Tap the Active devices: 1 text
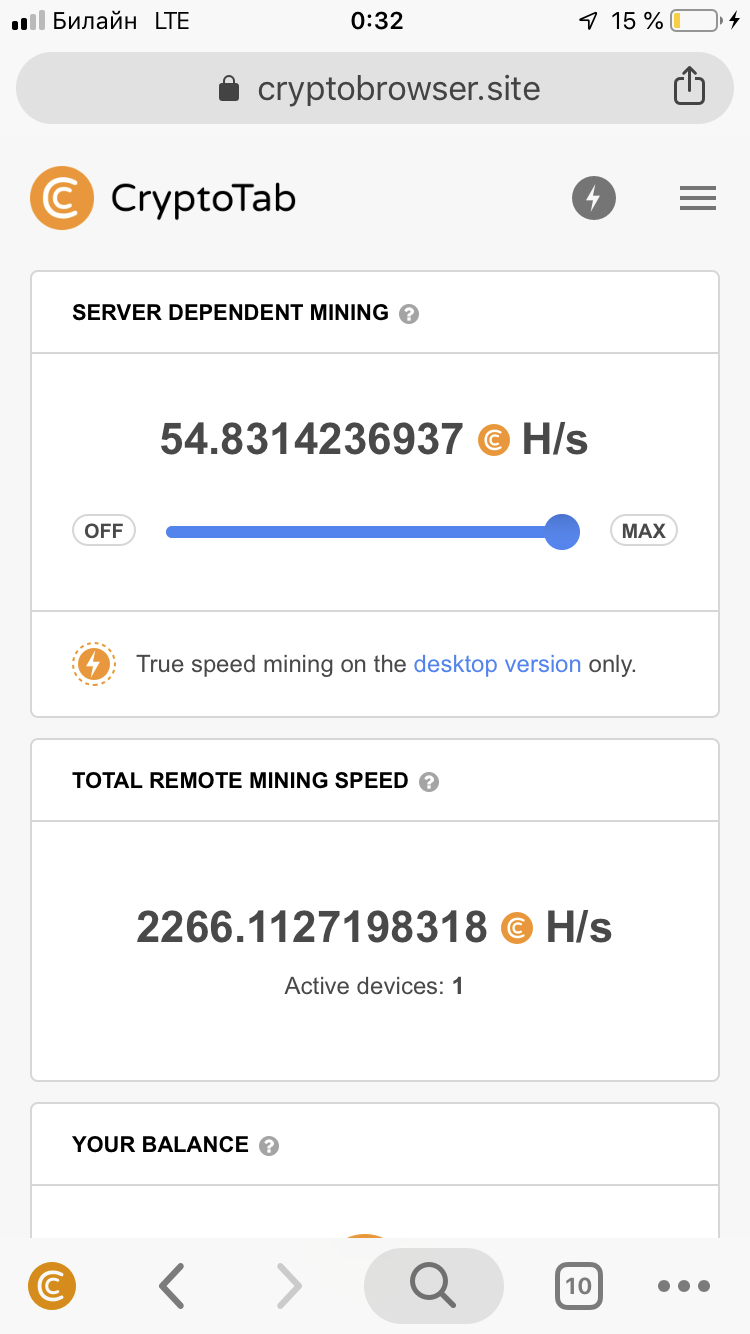Viewport: 750px width, 1334px height. 374,986
